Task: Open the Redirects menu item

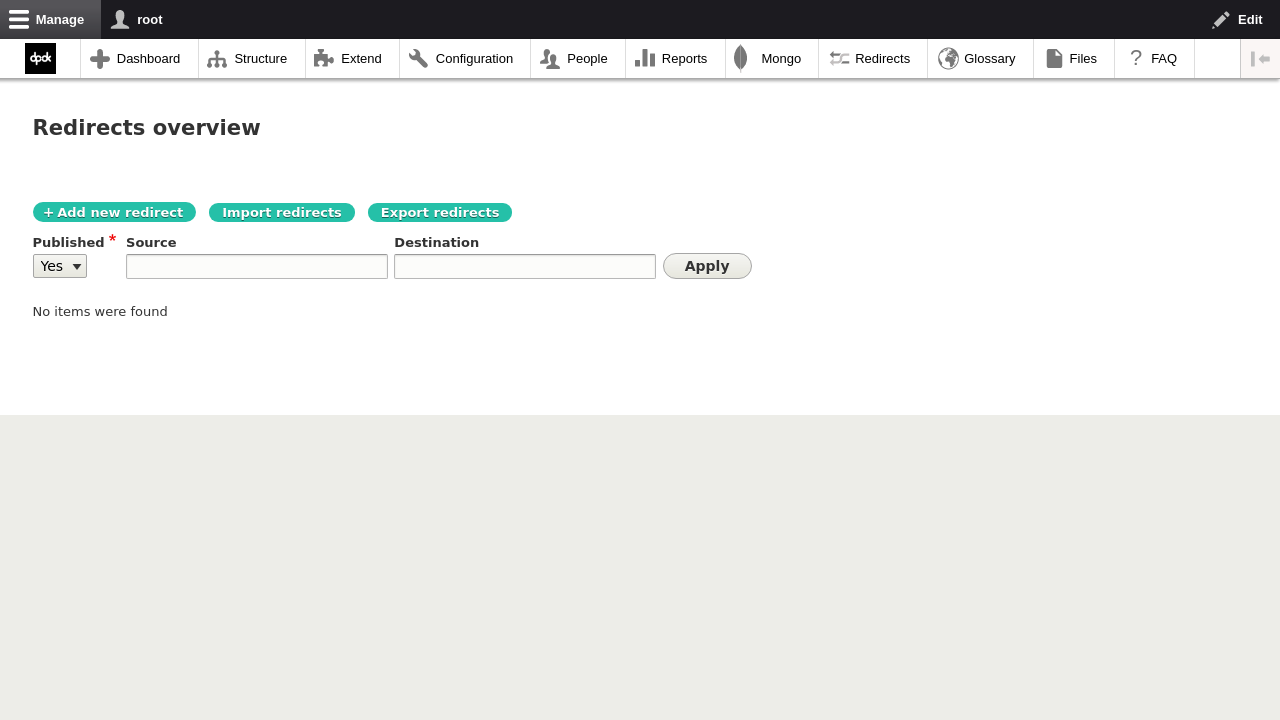Action: (873, 59)
